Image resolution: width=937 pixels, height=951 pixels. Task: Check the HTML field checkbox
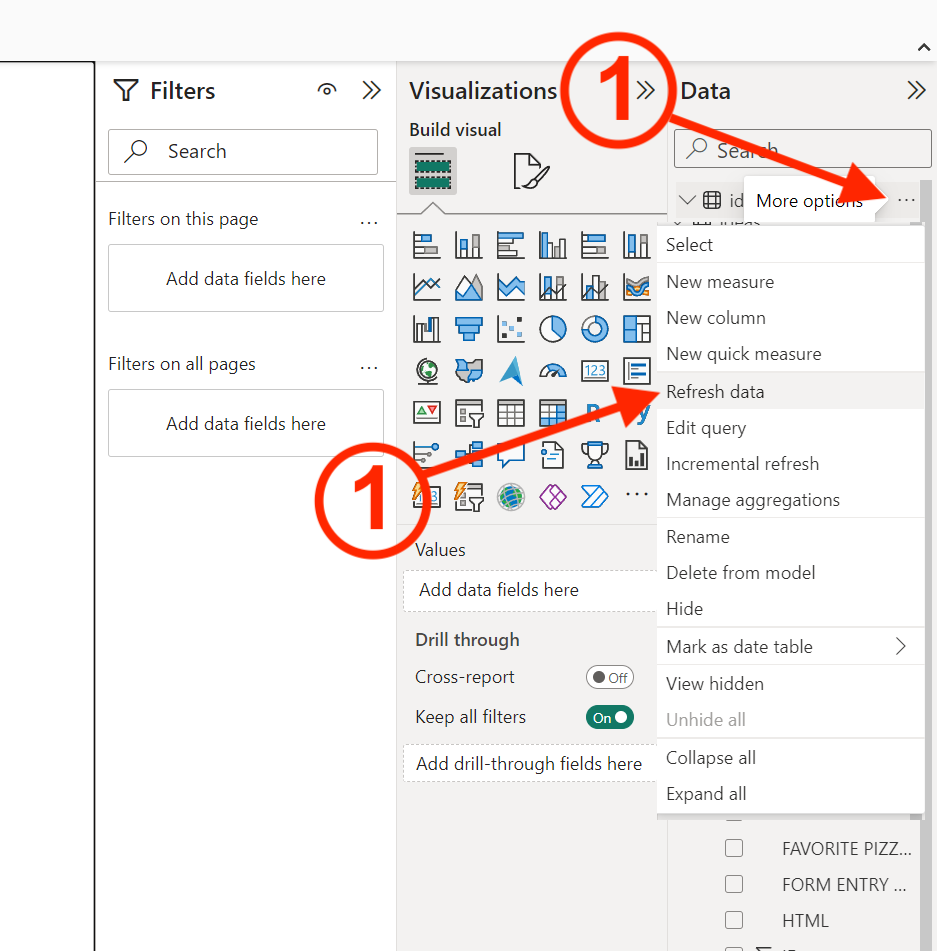[734, 920]
